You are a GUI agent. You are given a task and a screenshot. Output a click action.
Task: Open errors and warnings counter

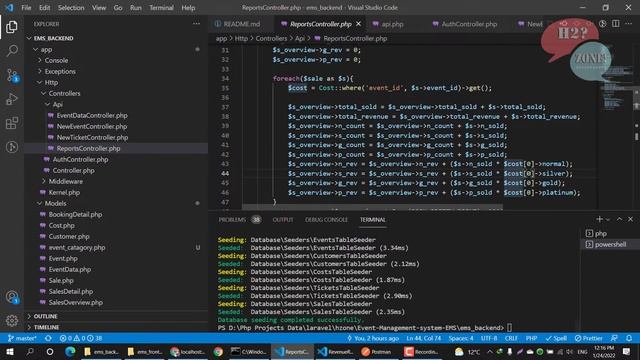click(x=81, y=338)
